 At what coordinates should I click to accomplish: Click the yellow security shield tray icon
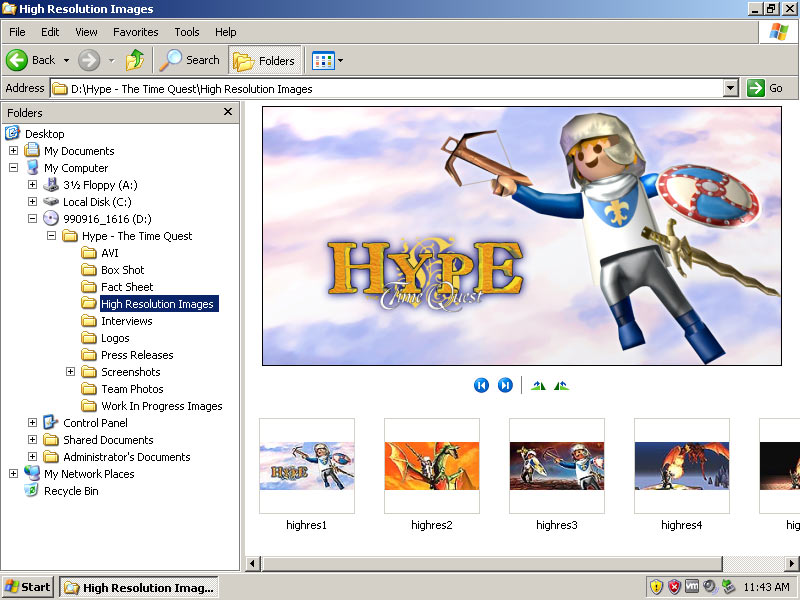point(657,587)
